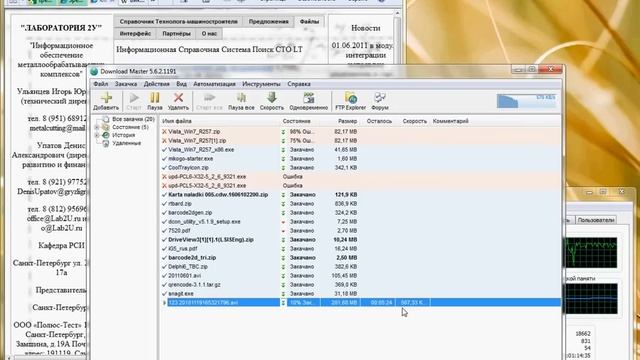This screenshot has width=640, height=360.
Task: Select Karta naladki 005.cdw zip download
Action: pos(360,194)
